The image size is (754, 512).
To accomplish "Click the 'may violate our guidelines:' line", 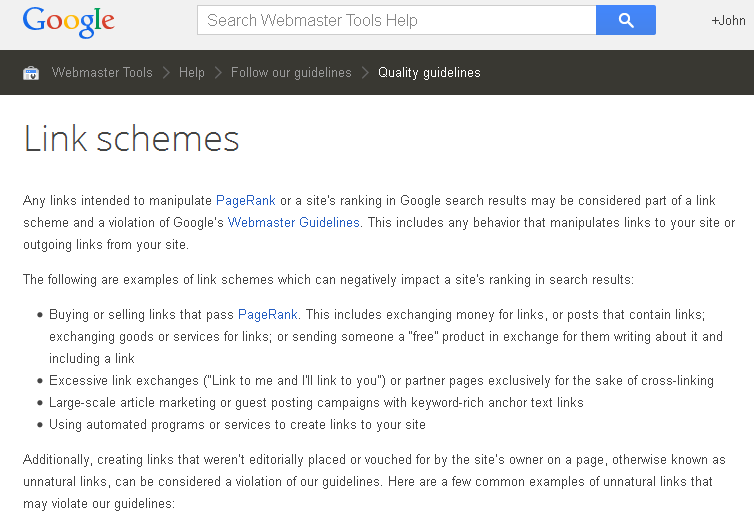I will [x=99, y=503].
